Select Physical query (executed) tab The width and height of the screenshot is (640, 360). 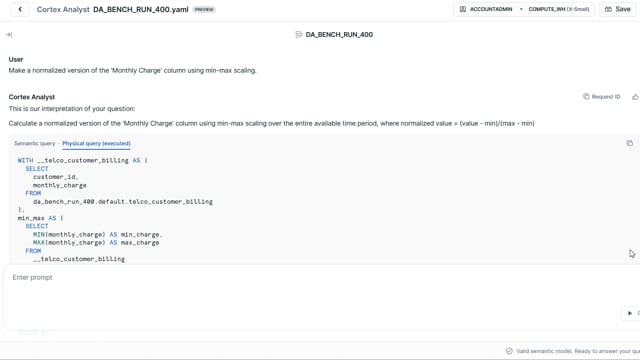point(96,143)
